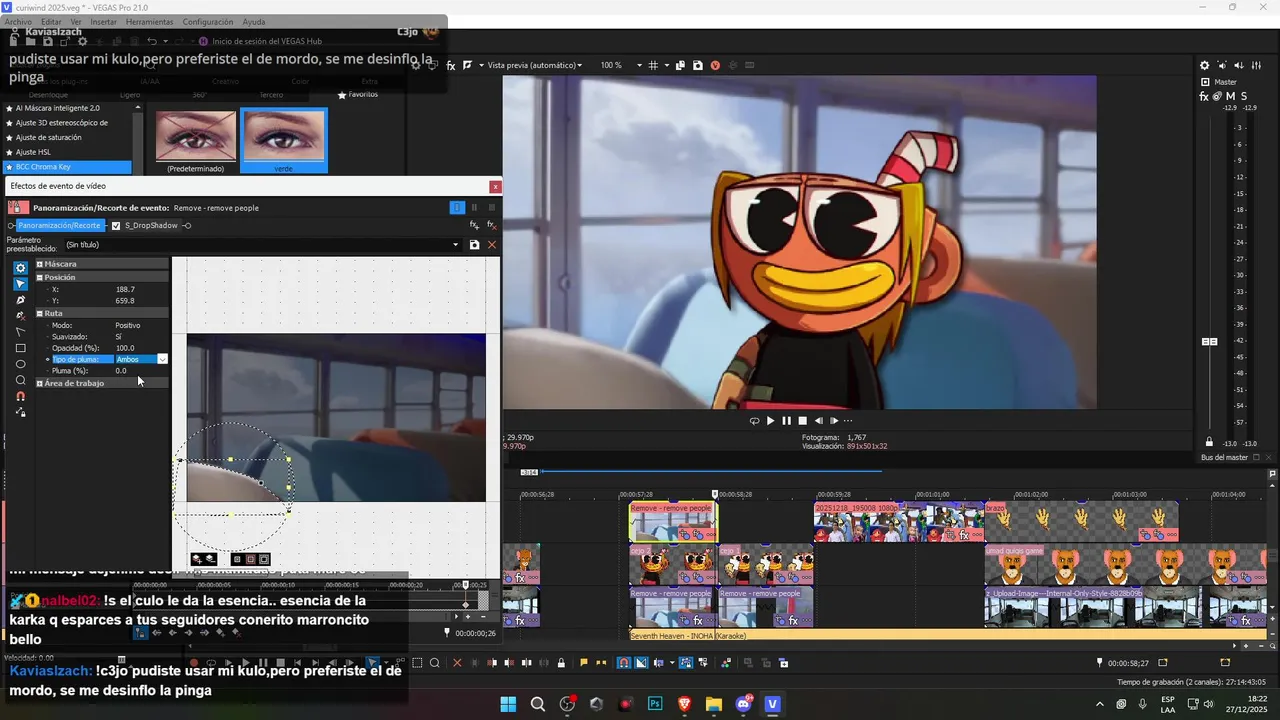
Task: Collapse the Ruta section
Action: [x=40, y=313]
